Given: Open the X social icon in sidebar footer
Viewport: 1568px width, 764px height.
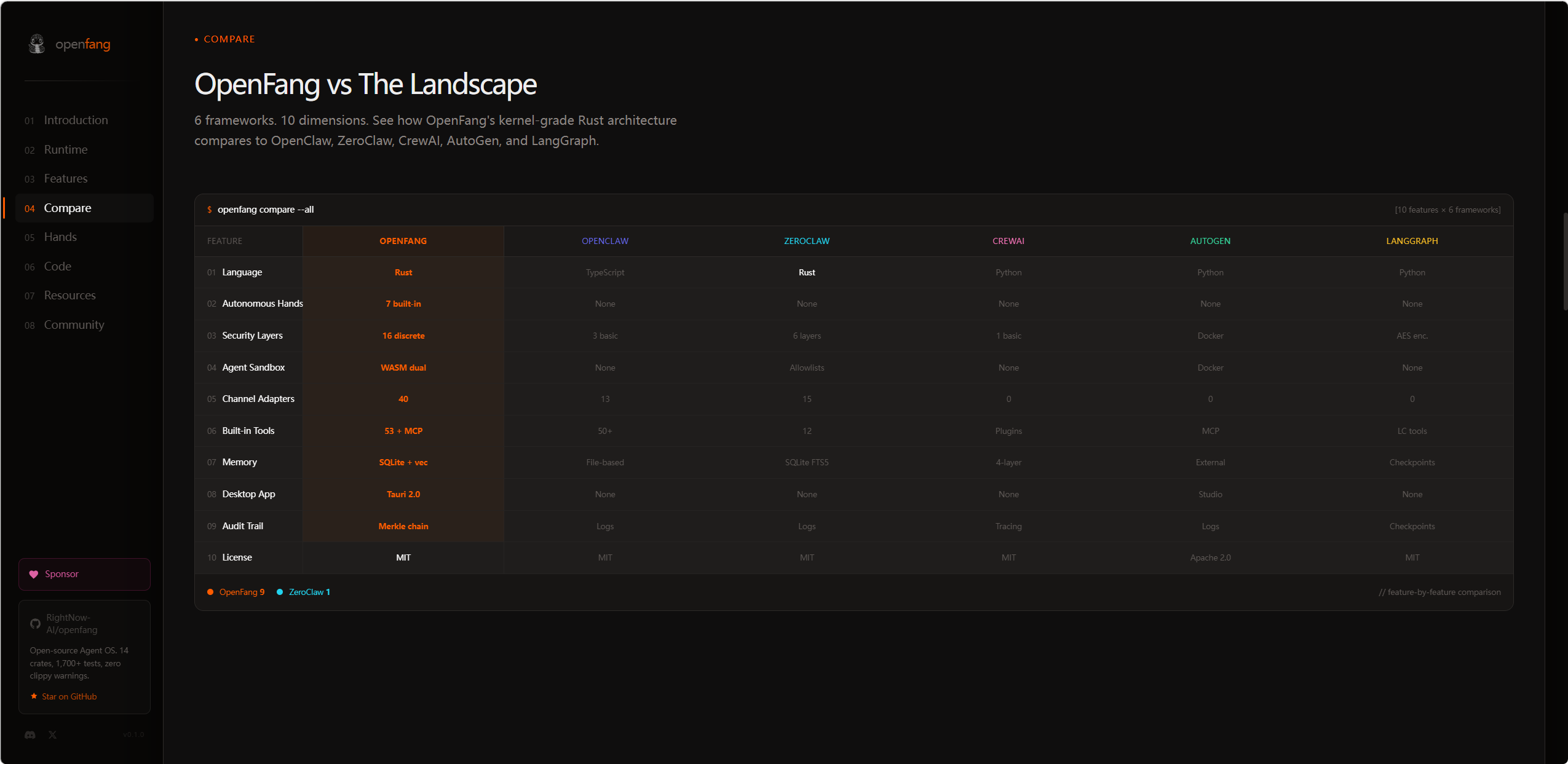Looking at the screenshot, I should tap(53, 734).
